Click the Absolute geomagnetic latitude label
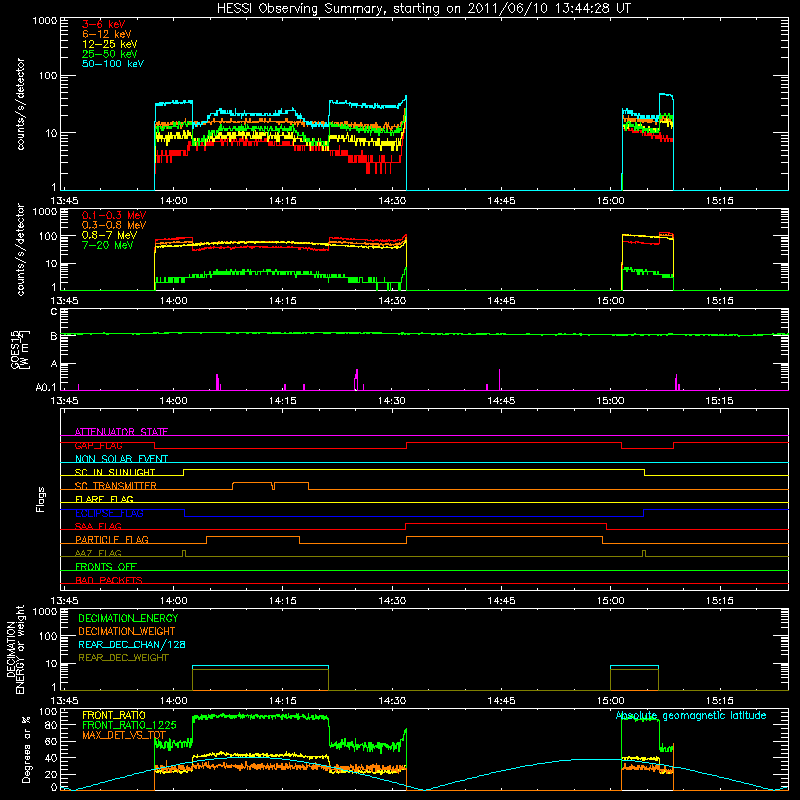Screen dimensions: 800x800 click(691, 716)
